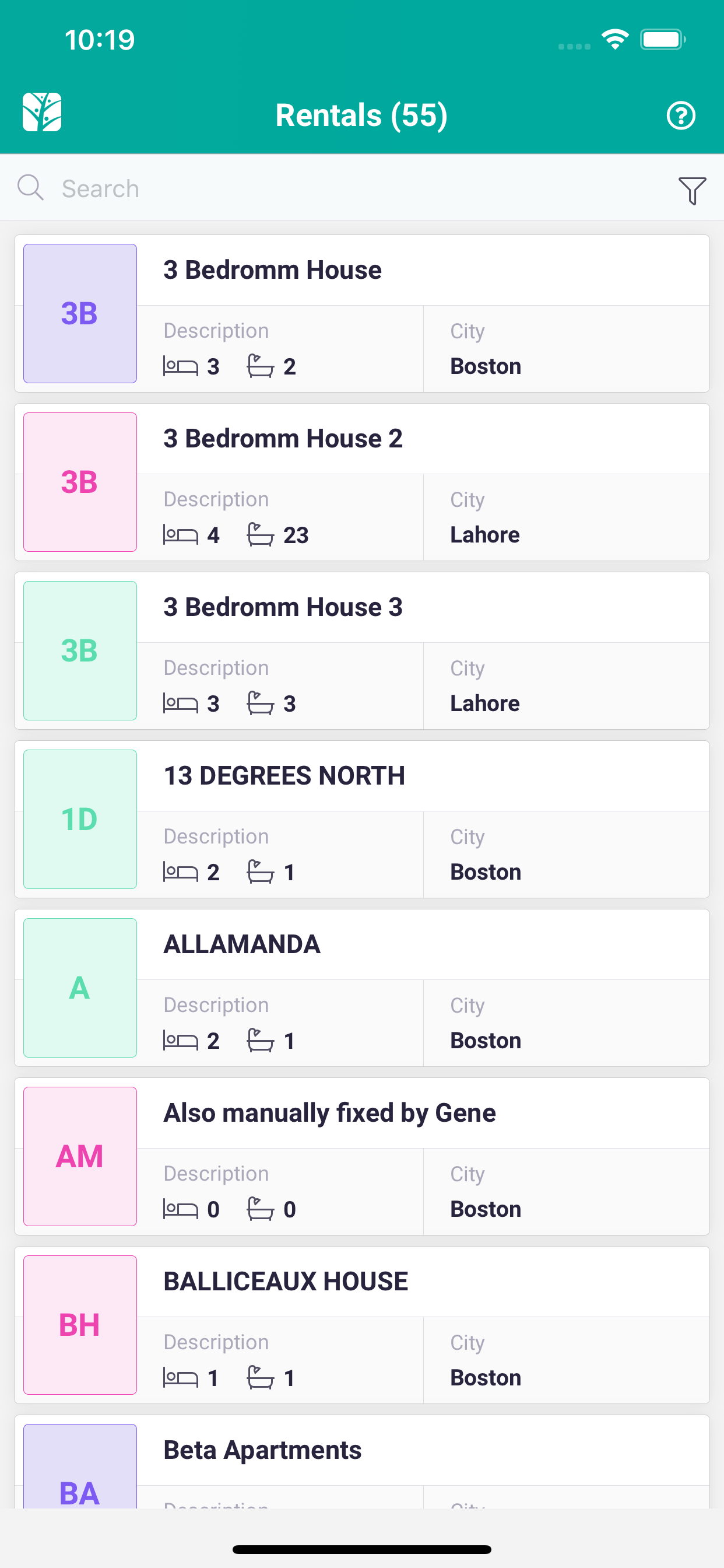This screenshot has width=724, height=1568.
Task: Tap the search magnifier icon
Action: click(x=30, y=187)
